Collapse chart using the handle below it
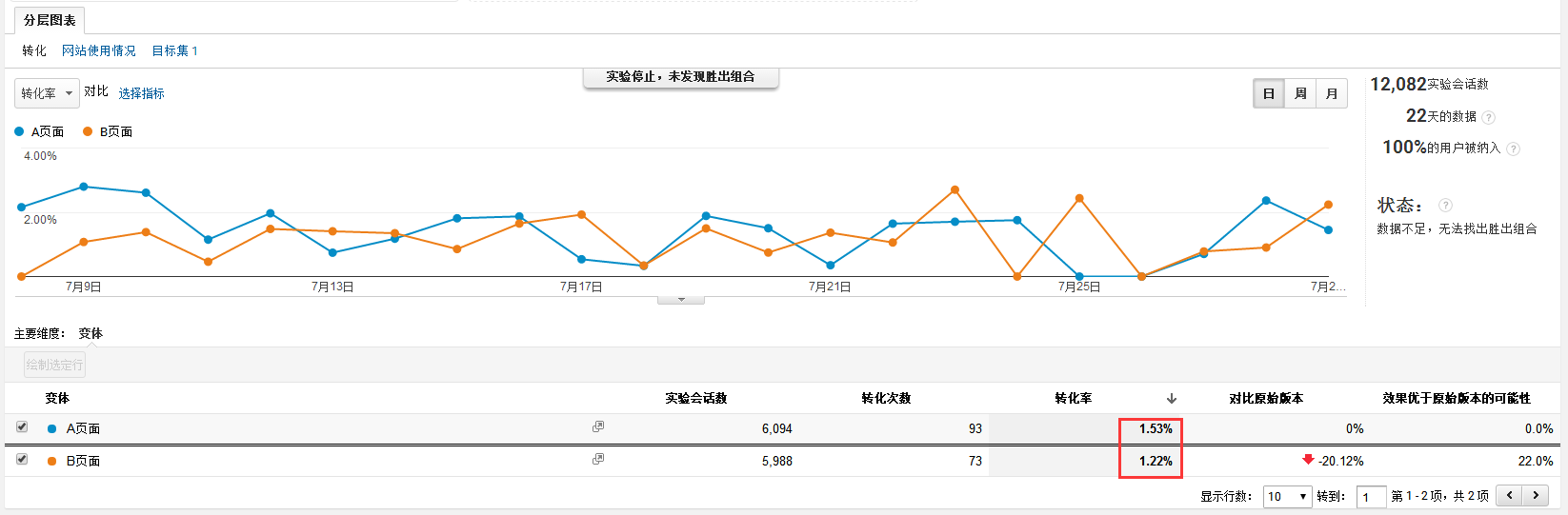 pos(680,300)
